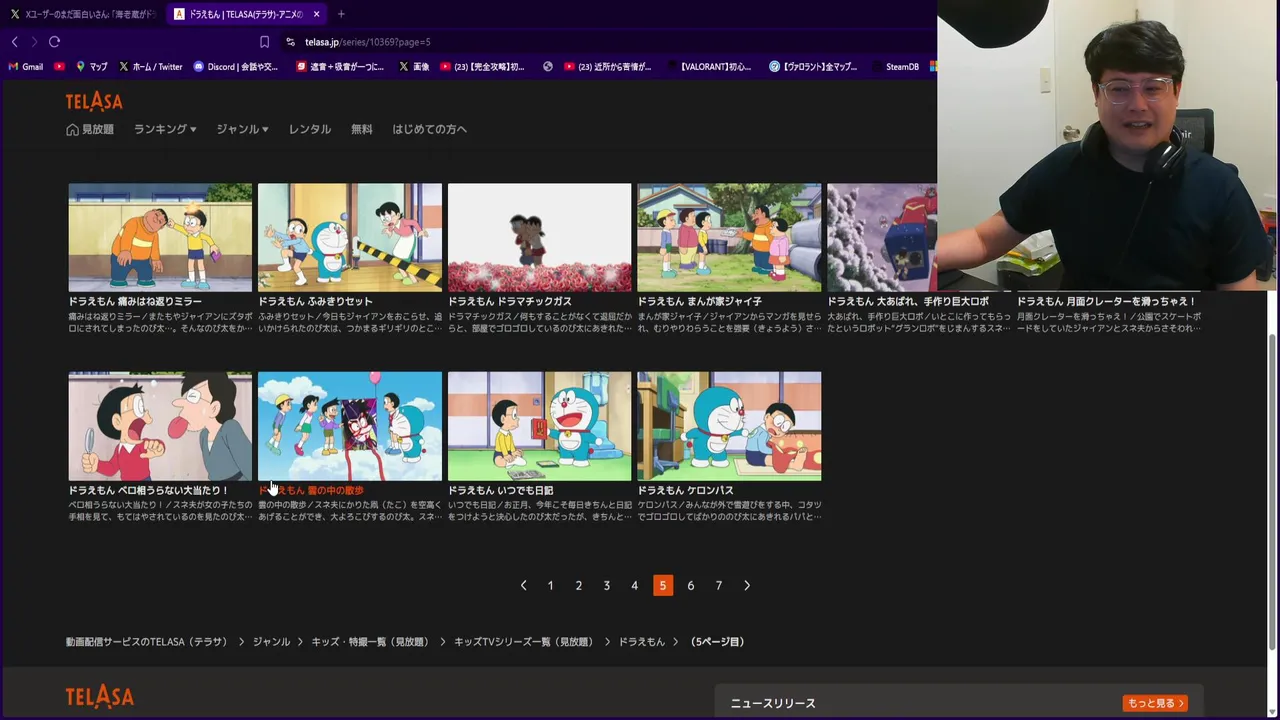The height and width of the screenshot is (720, 1280).
Task: Go to previous page with left chevron
Action: pyautogui.click(x=523, y=585)
